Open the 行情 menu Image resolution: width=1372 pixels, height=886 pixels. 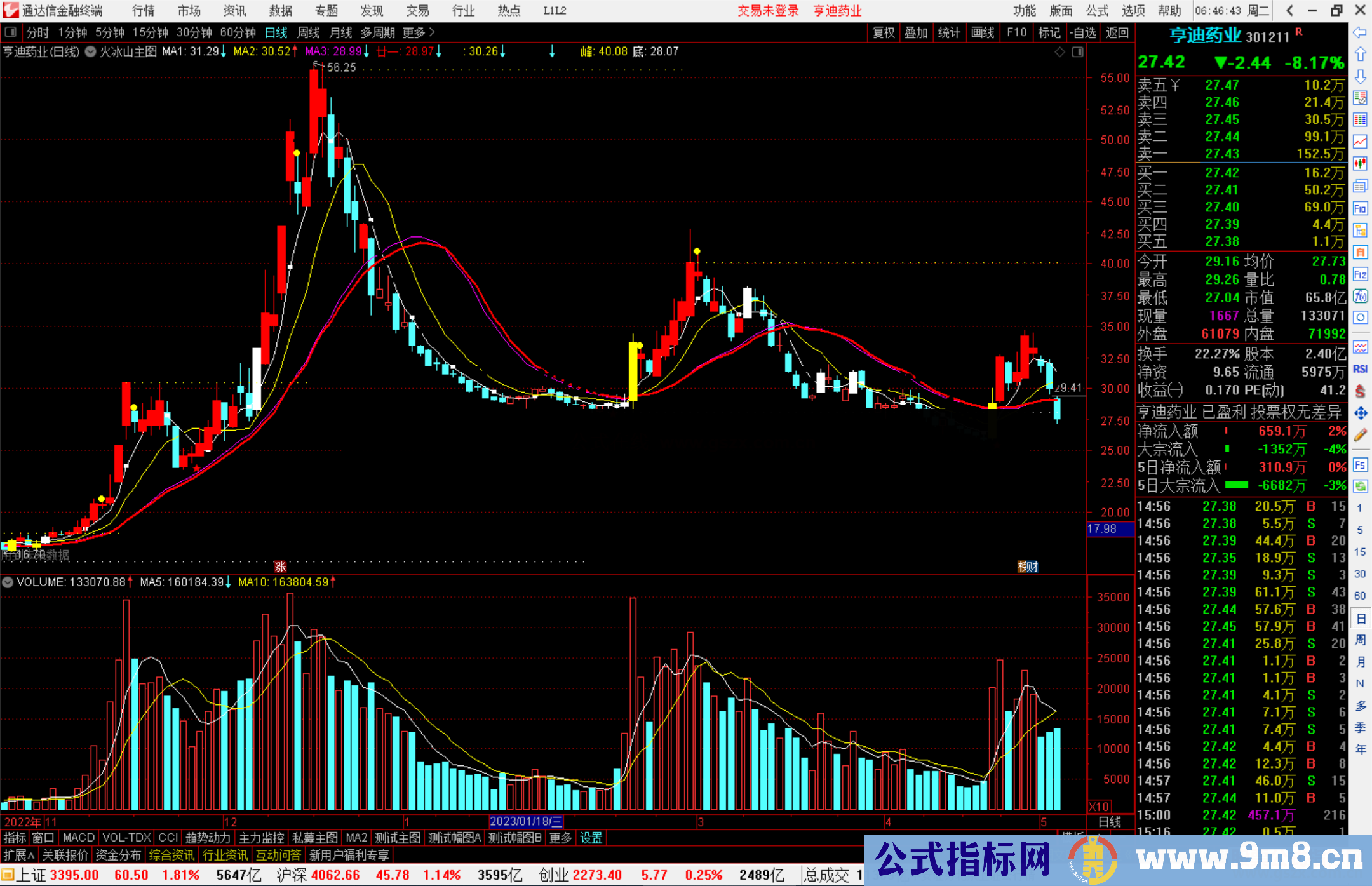point(144,11)
